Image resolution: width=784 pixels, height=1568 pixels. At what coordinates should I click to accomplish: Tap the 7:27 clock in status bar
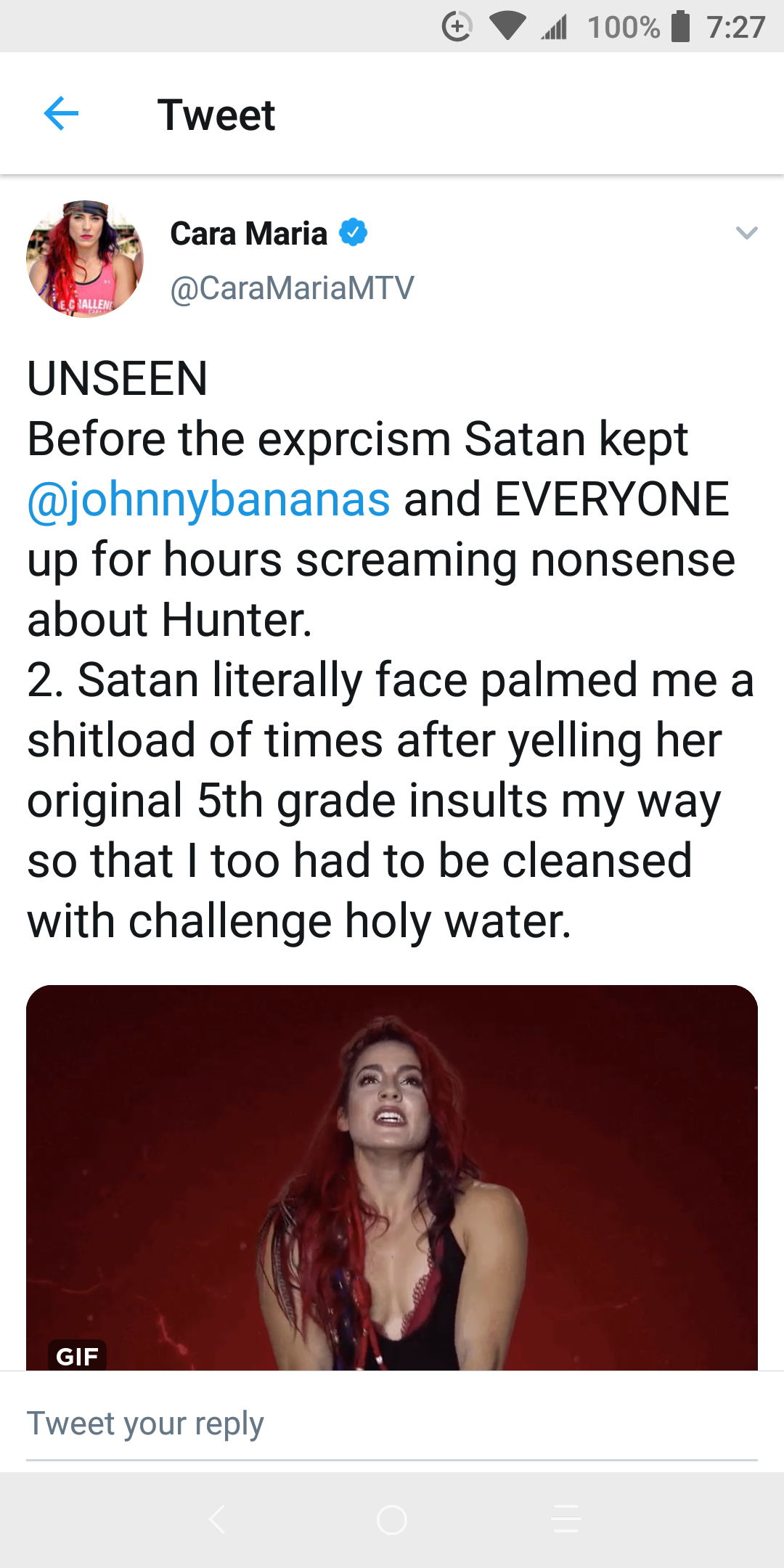tap(736, 28)
